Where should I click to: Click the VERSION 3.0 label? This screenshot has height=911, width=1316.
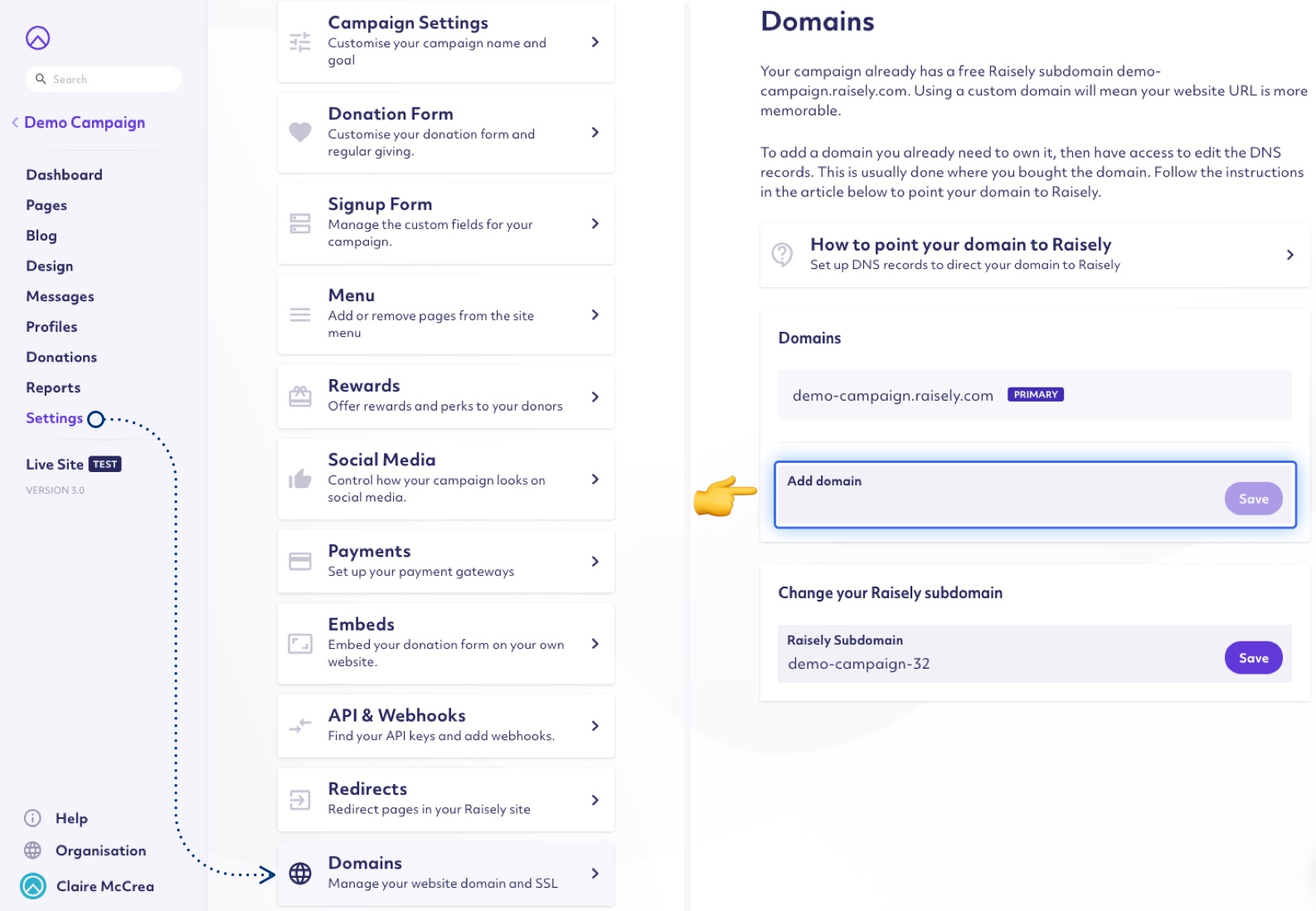pos(55,490)
